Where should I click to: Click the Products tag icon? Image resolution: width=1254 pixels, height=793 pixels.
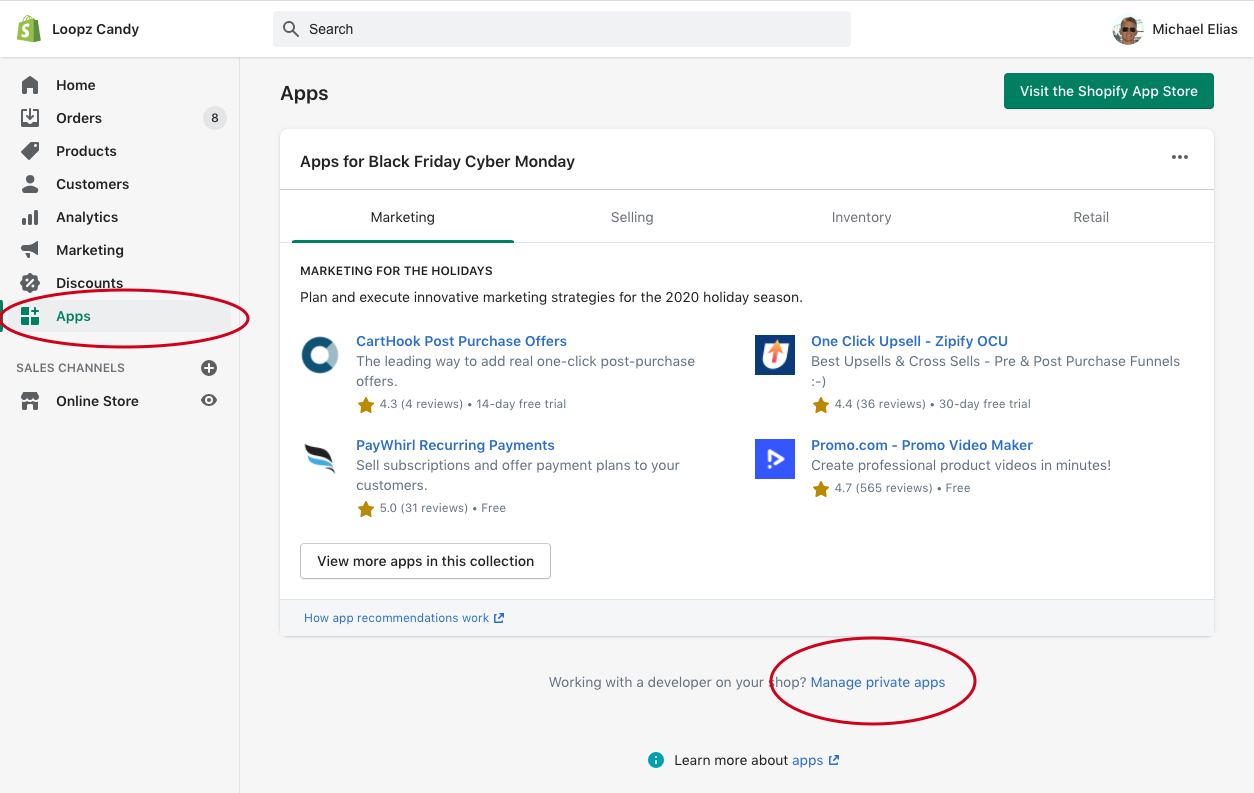[30, 151]
